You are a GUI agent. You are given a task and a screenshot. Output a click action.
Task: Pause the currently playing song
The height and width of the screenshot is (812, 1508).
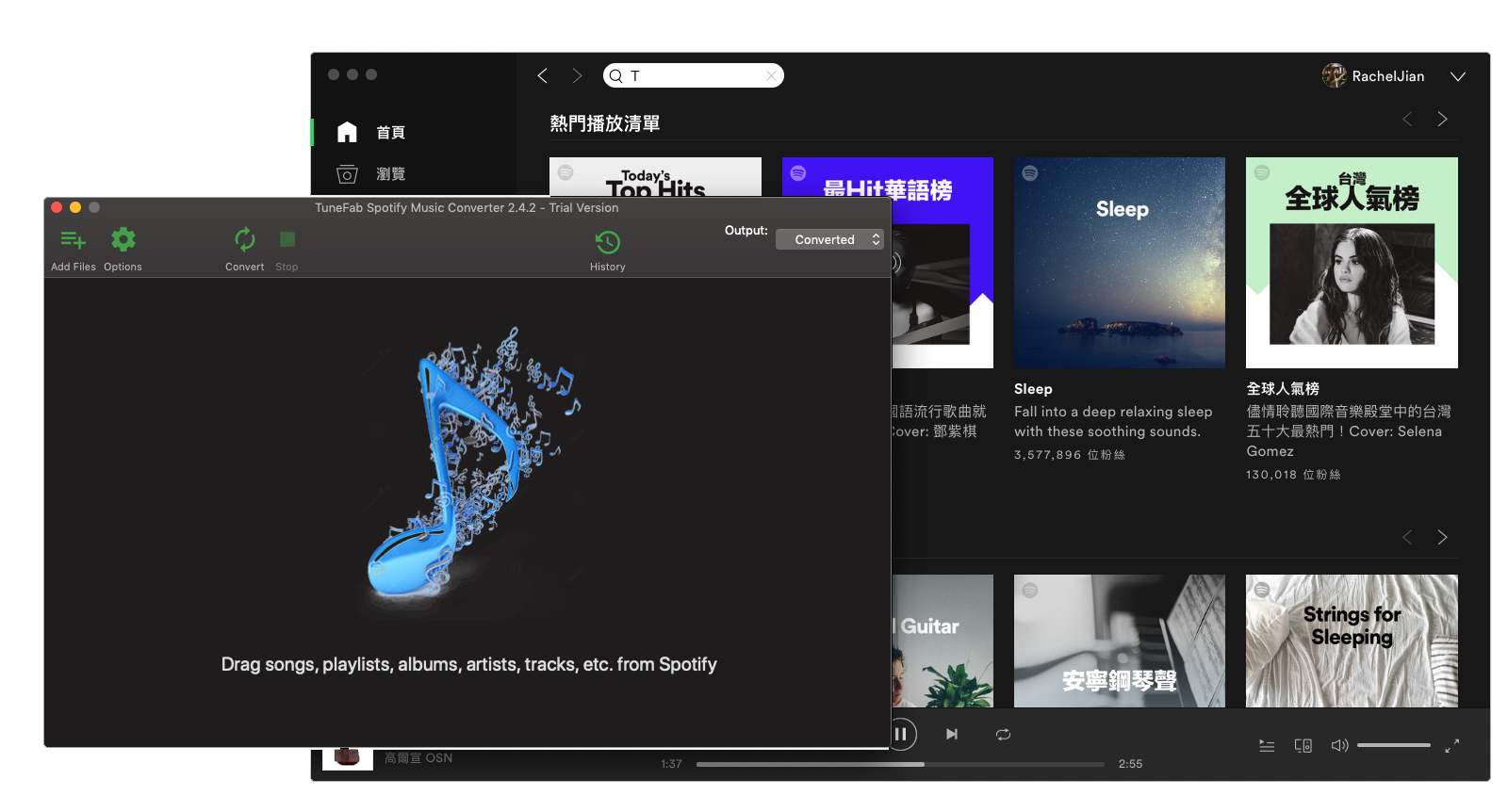coord(901,734)
